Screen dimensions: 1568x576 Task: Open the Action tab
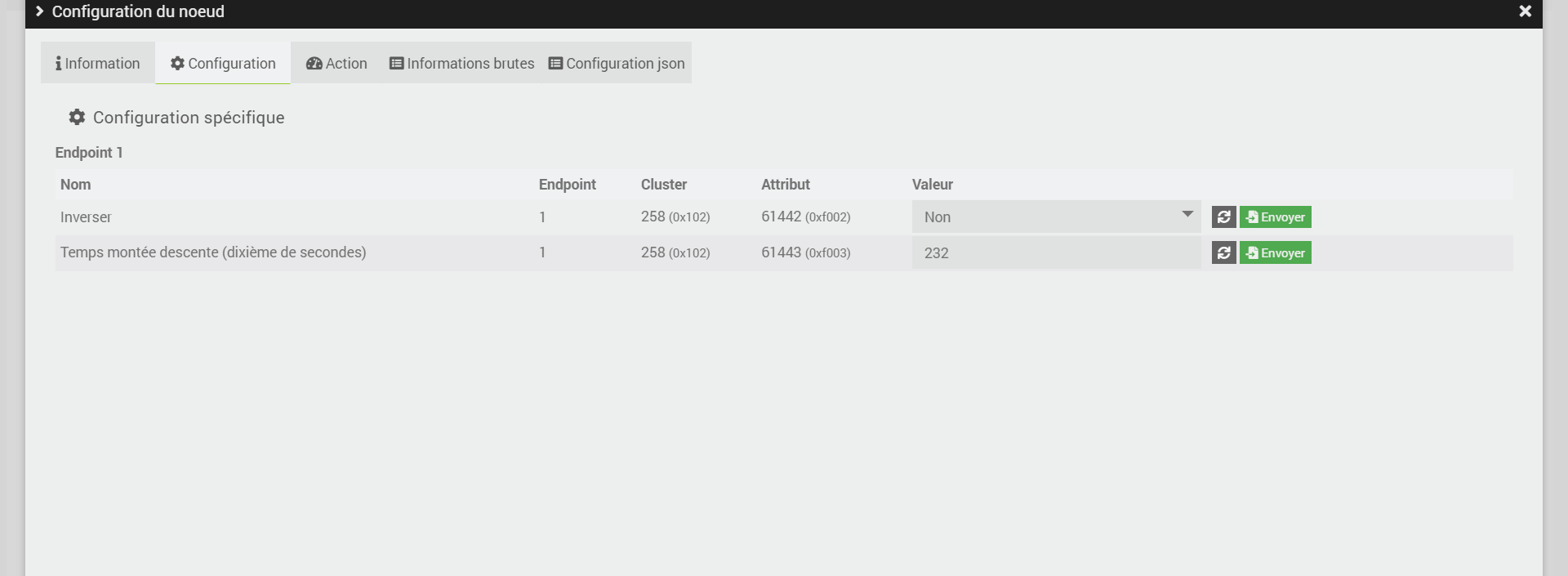coord(336,64)
